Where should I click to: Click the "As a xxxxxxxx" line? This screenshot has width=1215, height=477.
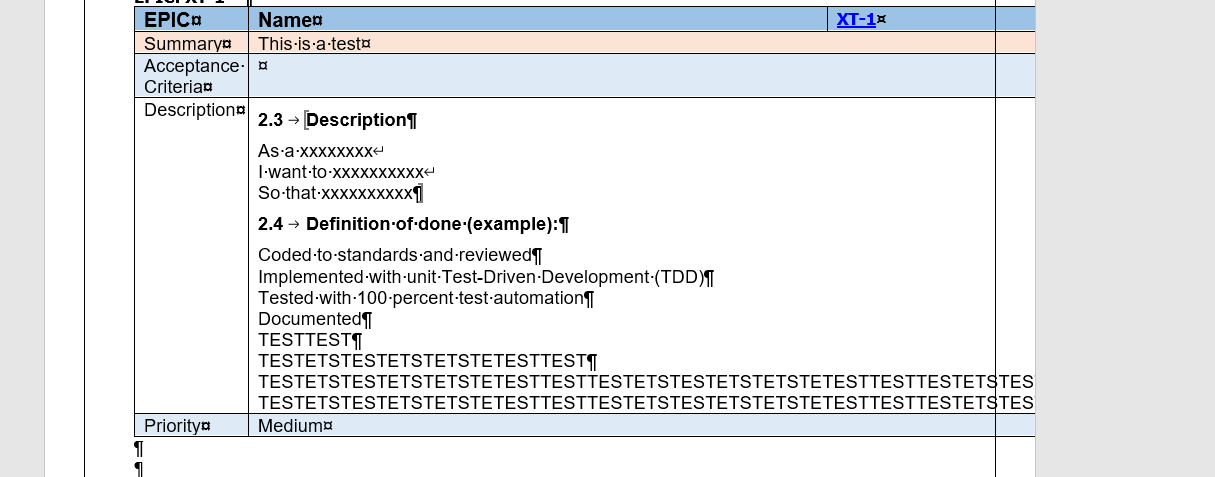click(x=316, y=151)
